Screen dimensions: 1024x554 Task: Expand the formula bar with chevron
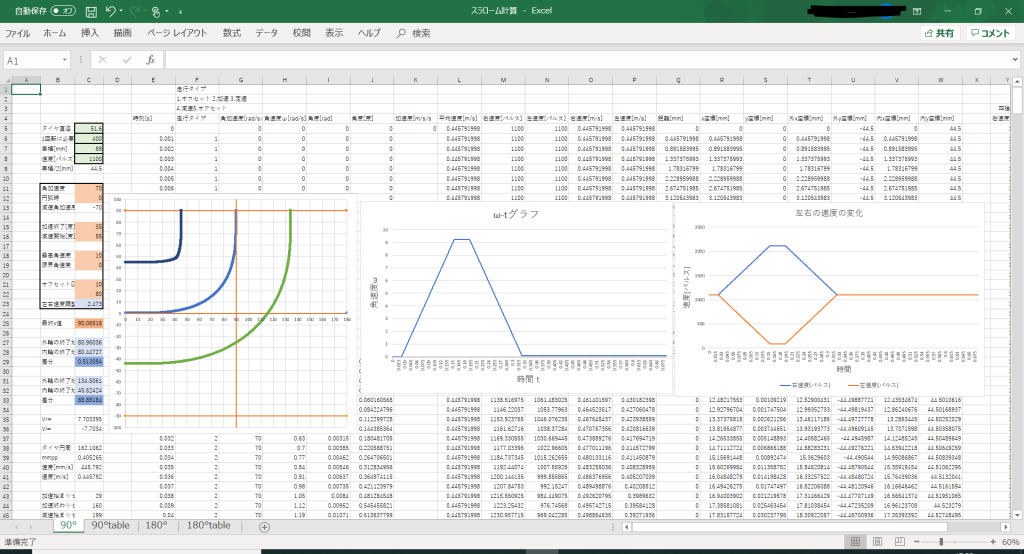click(x=1015, y=60)
